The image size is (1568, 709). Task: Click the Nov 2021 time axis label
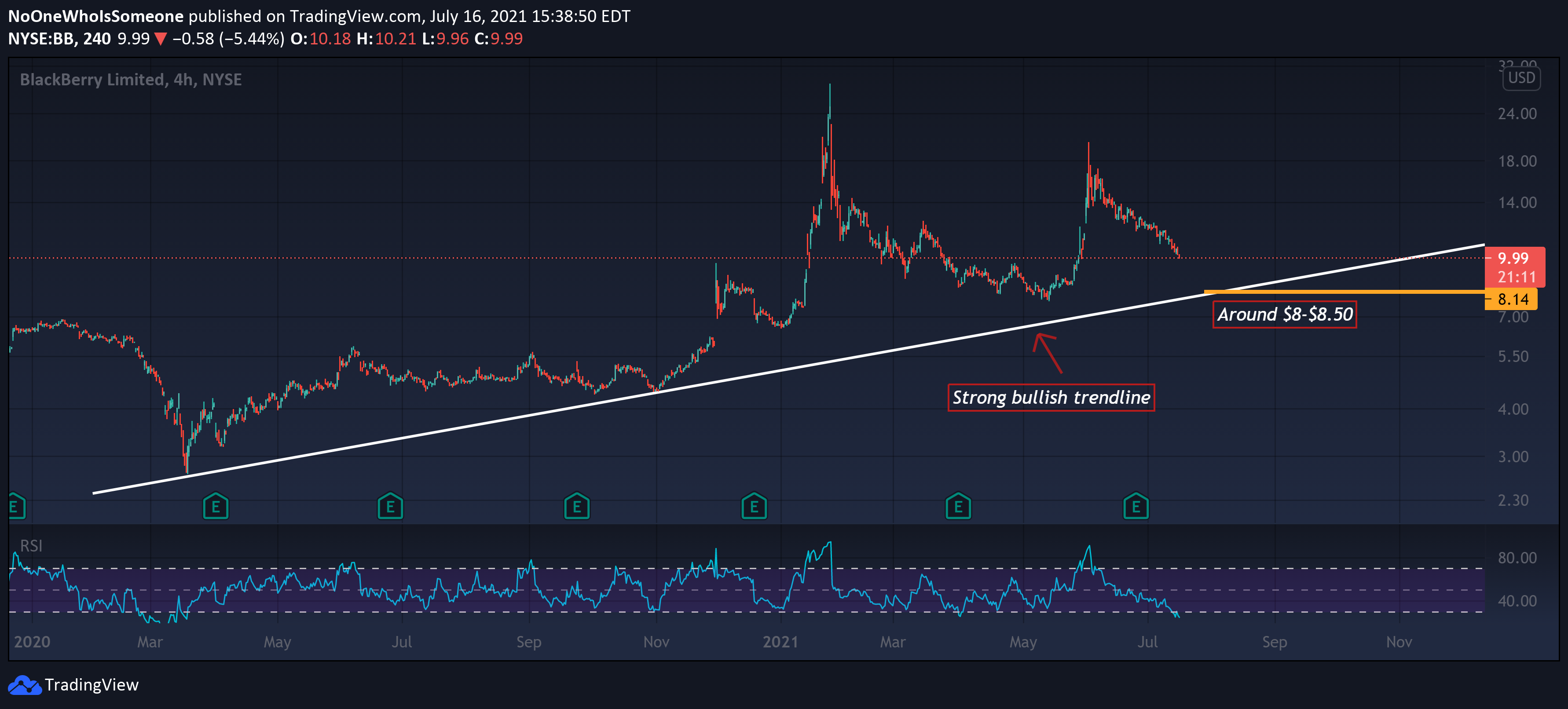click(x=1399, y=642)
